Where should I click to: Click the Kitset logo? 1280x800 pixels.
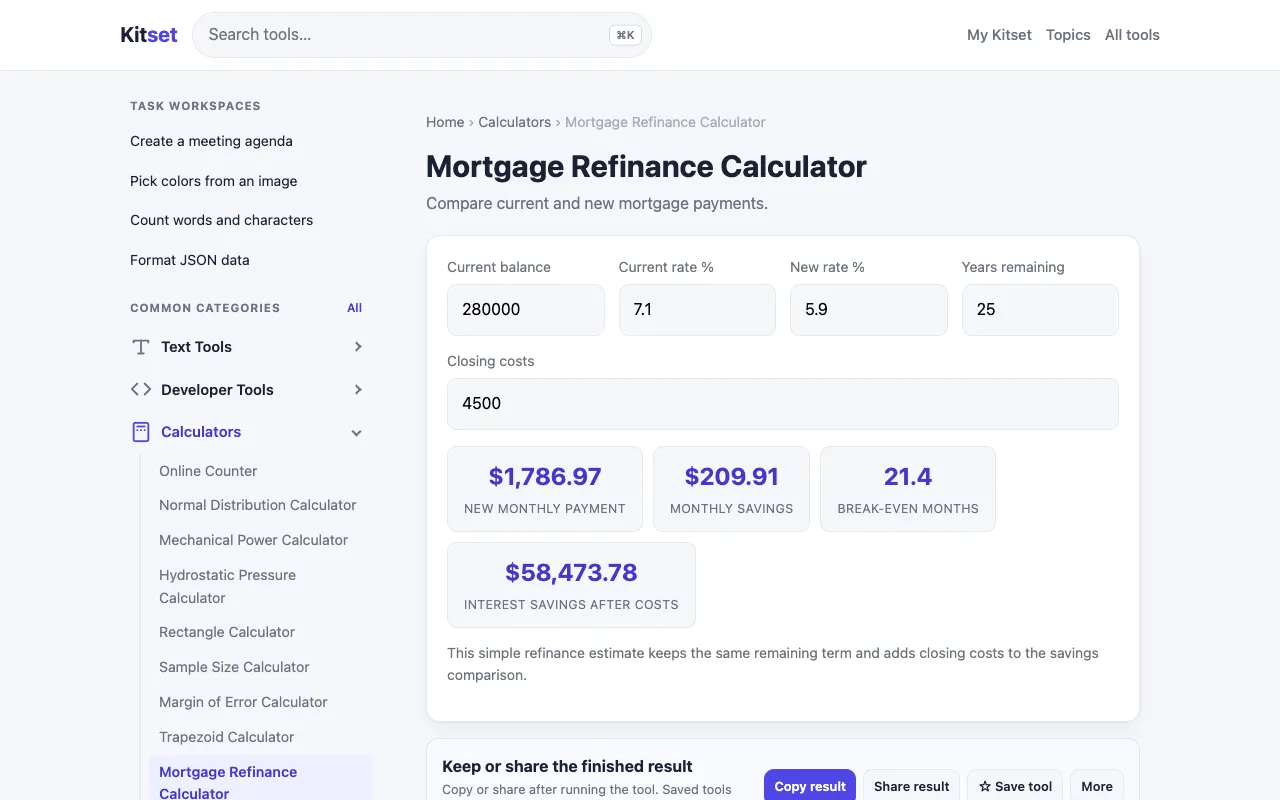(x=149, y=35)
